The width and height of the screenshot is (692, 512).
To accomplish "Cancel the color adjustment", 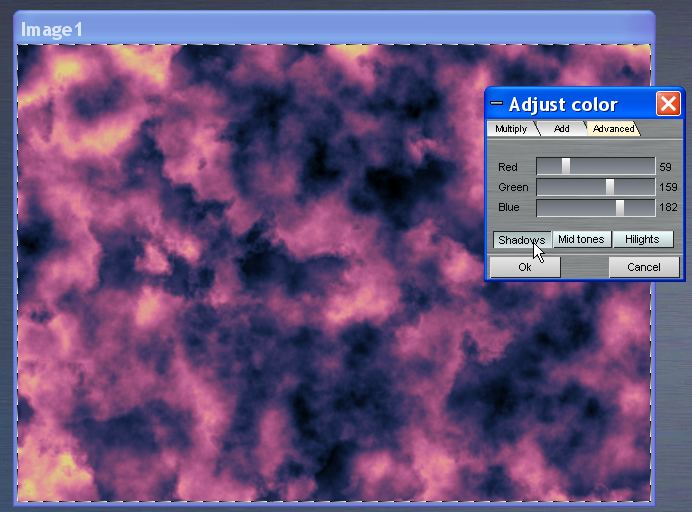I will pyautogui.click(x=643, y=267).
